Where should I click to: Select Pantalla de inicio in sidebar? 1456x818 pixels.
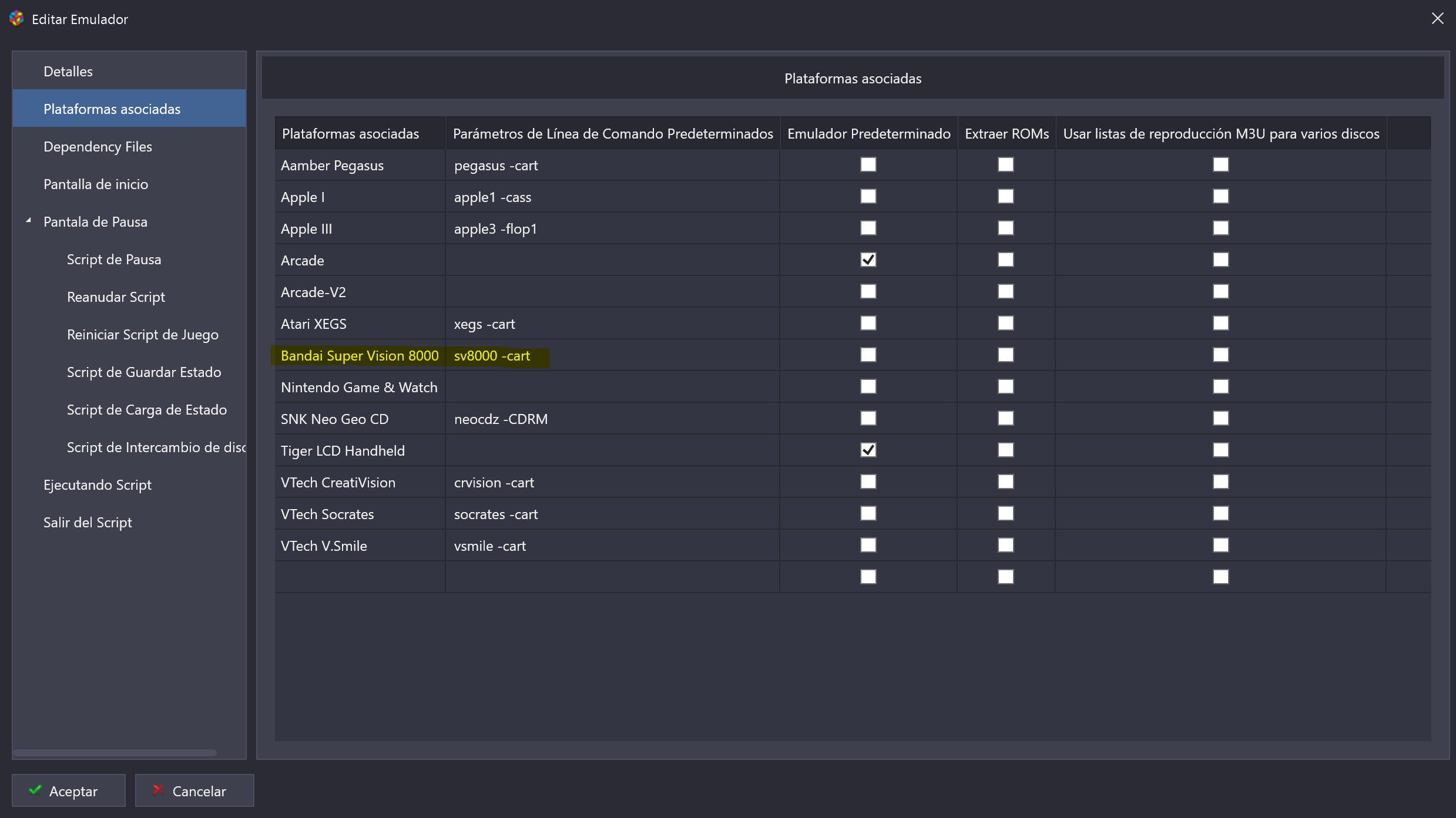(96, 184)
